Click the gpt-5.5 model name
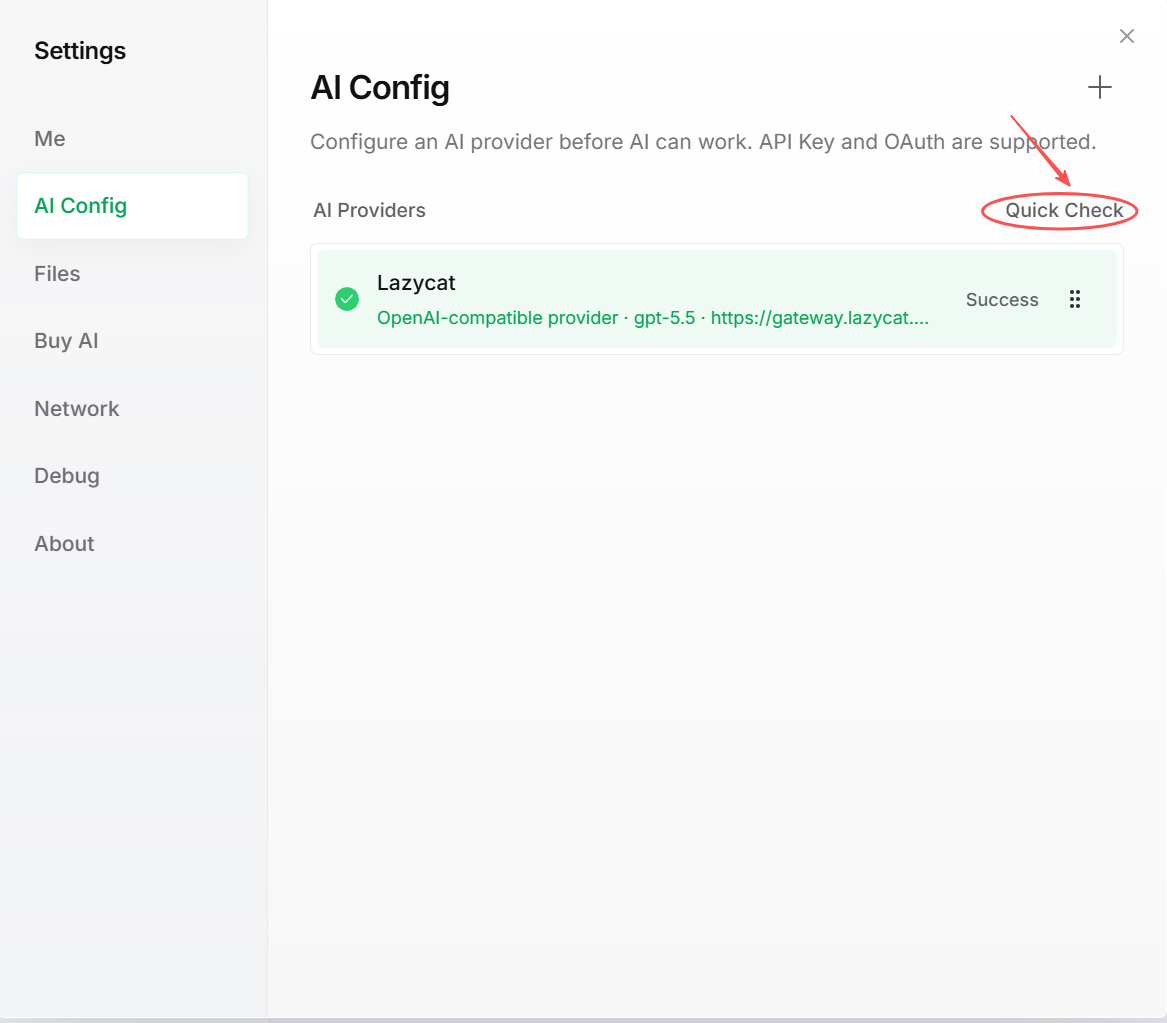 (664, 318)
